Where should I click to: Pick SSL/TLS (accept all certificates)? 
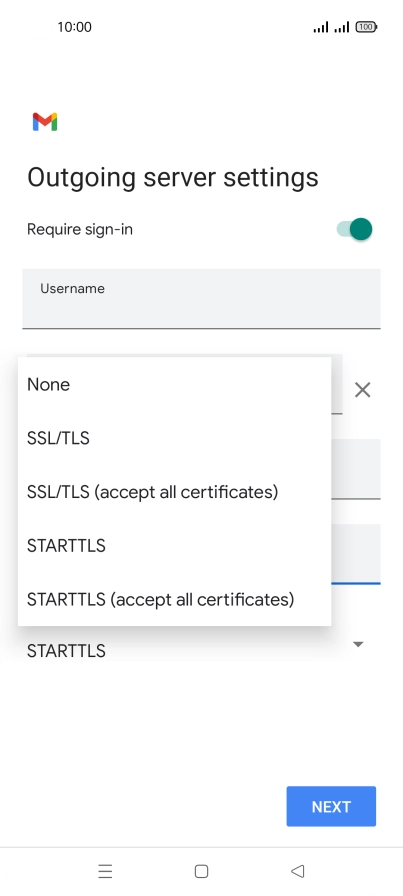(x=174, y=492)
